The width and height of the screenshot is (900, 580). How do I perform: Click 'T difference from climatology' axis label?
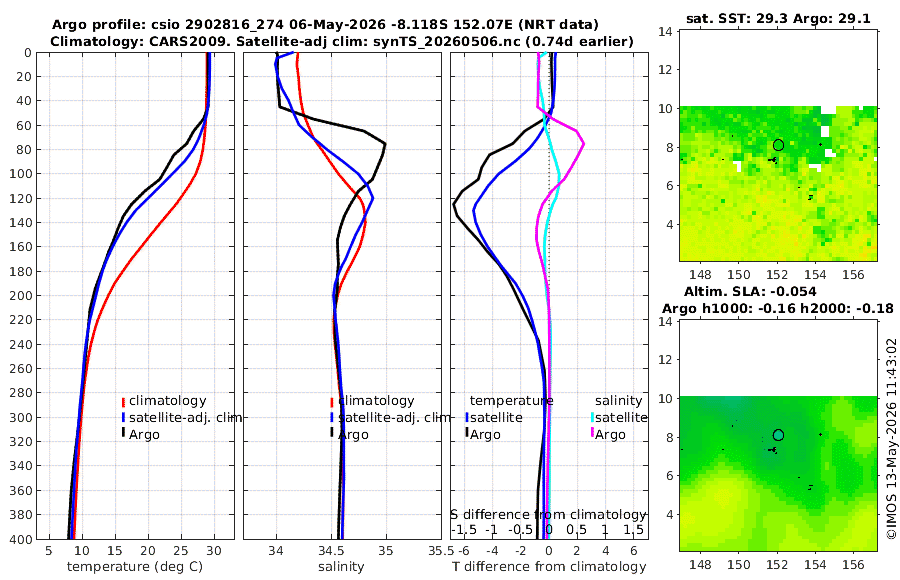(x=549, y=566)
